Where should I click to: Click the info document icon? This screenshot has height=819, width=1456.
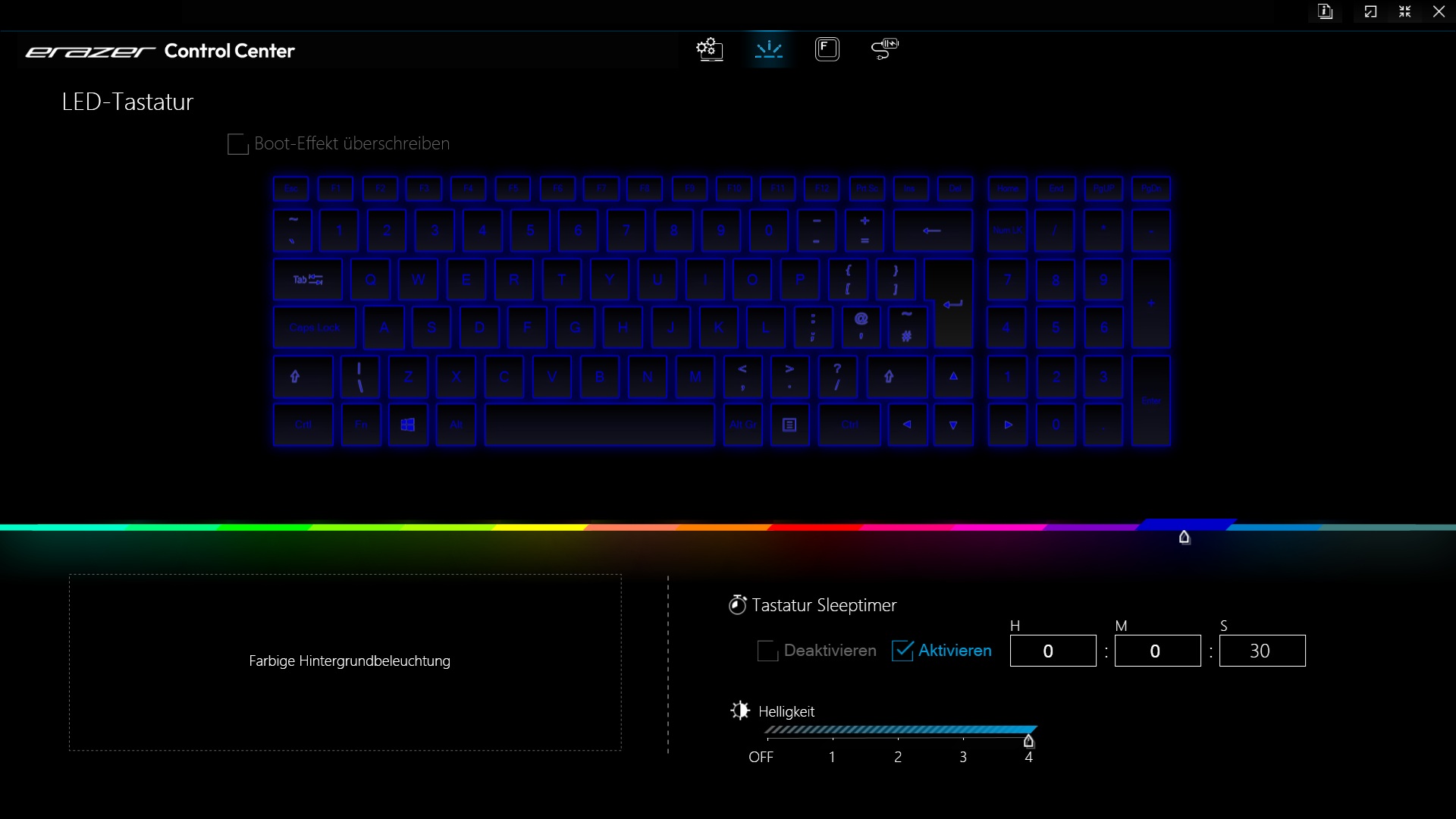tap(1325, 11)
